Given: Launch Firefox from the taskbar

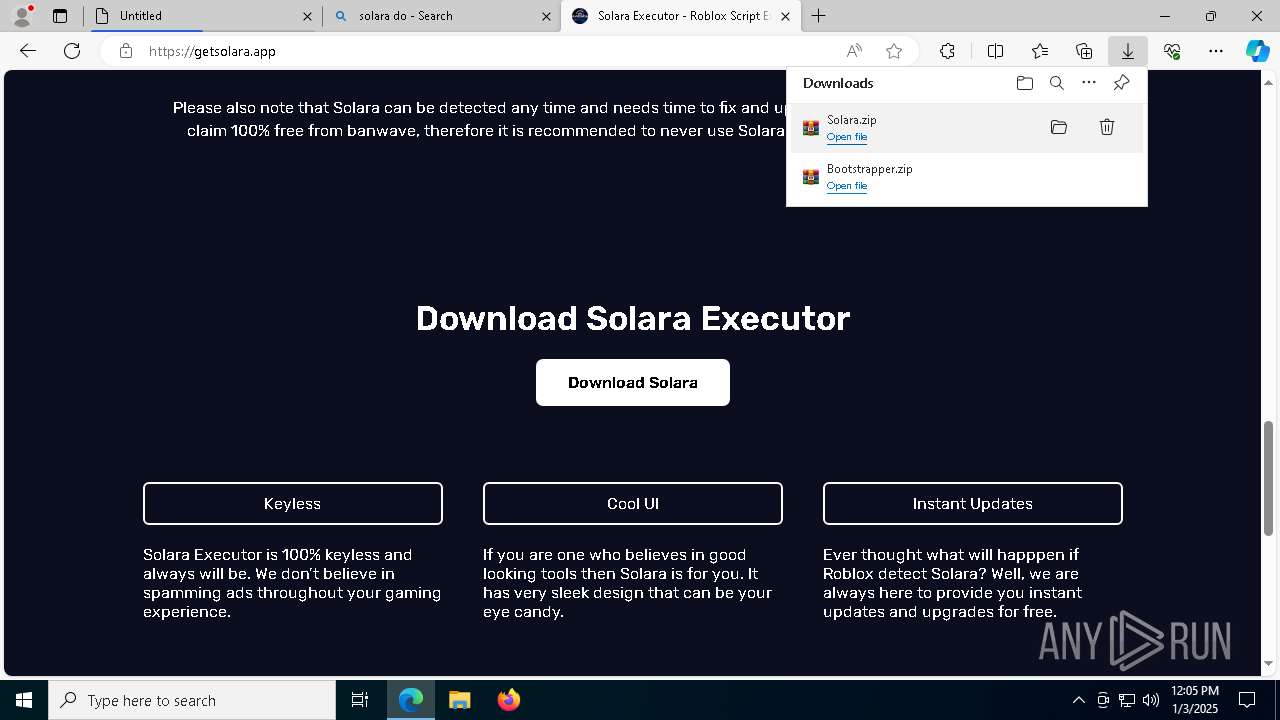Looking at the screenshot, I should point(509,700).
